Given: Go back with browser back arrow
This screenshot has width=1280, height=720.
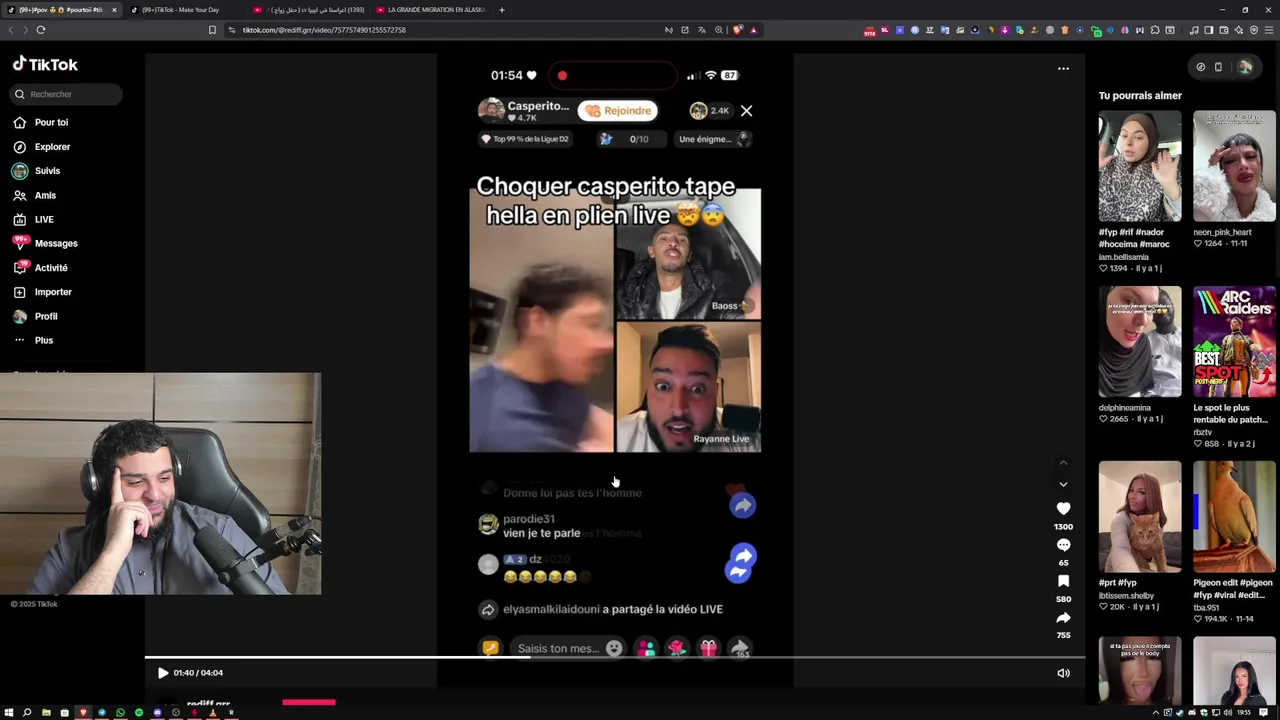Looking at the screenshot, I should 11,30.
